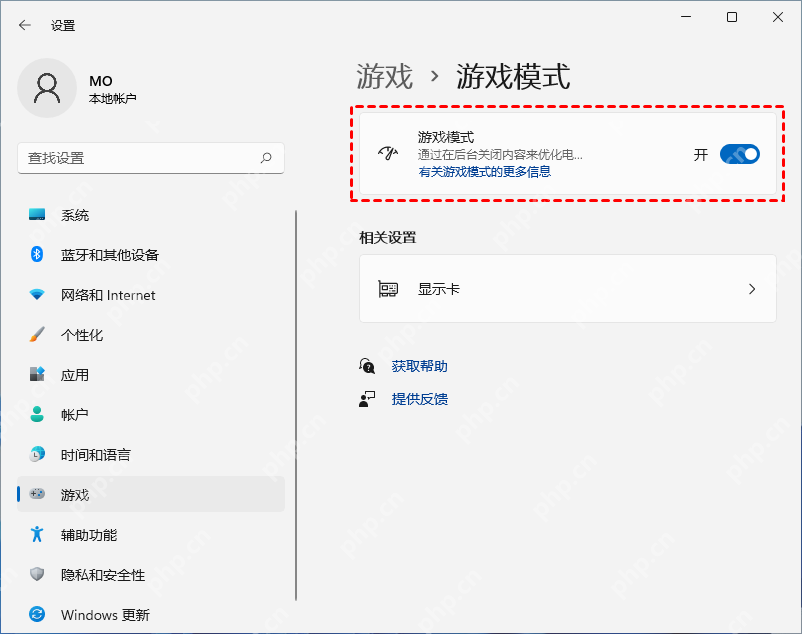This screenshot has height=634, width=802.
Task: Click the 通过在后台关闭内容来优化电 description
Action: [x=500, y=154]
